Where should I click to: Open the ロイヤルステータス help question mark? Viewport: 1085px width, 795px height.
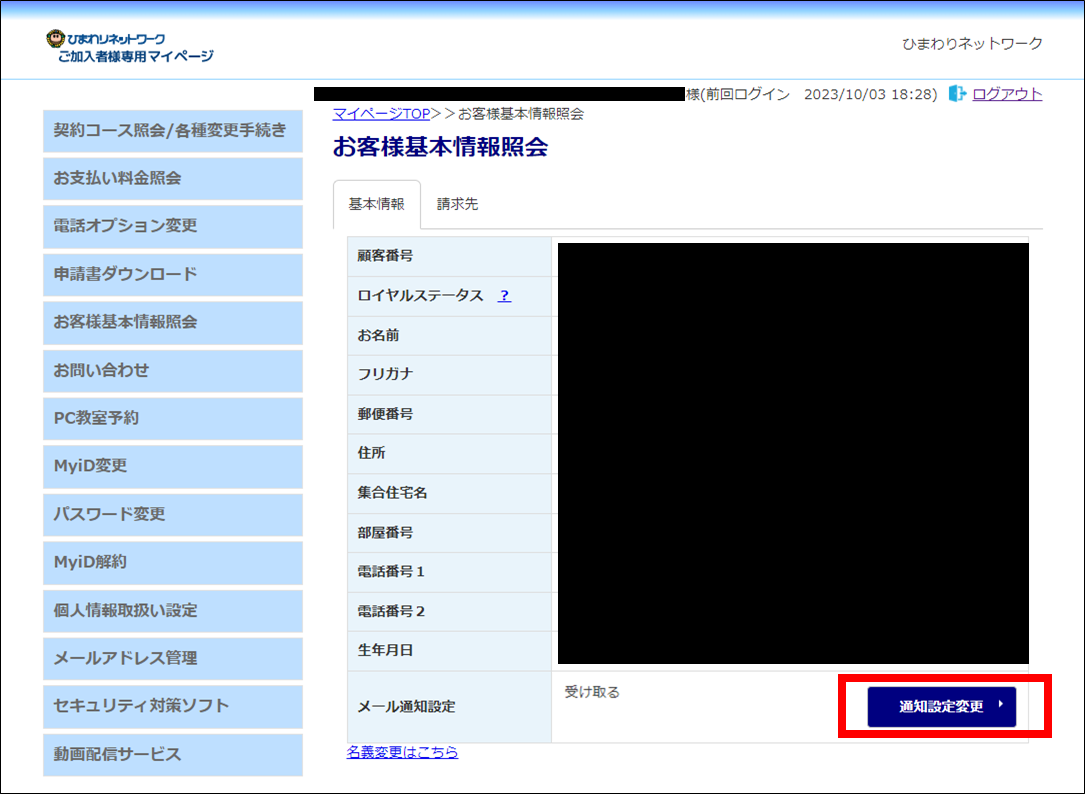tap(504, 295)
